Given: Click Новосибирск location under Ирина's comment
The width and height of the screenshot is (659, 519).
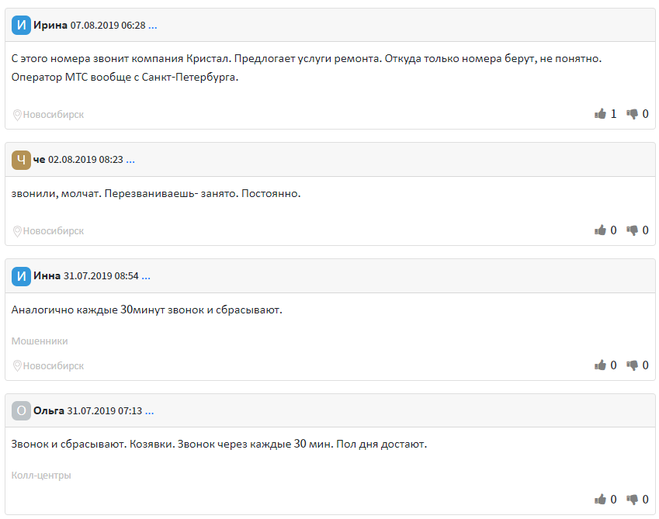Looking at the screenshot, I should pos(48,114).
